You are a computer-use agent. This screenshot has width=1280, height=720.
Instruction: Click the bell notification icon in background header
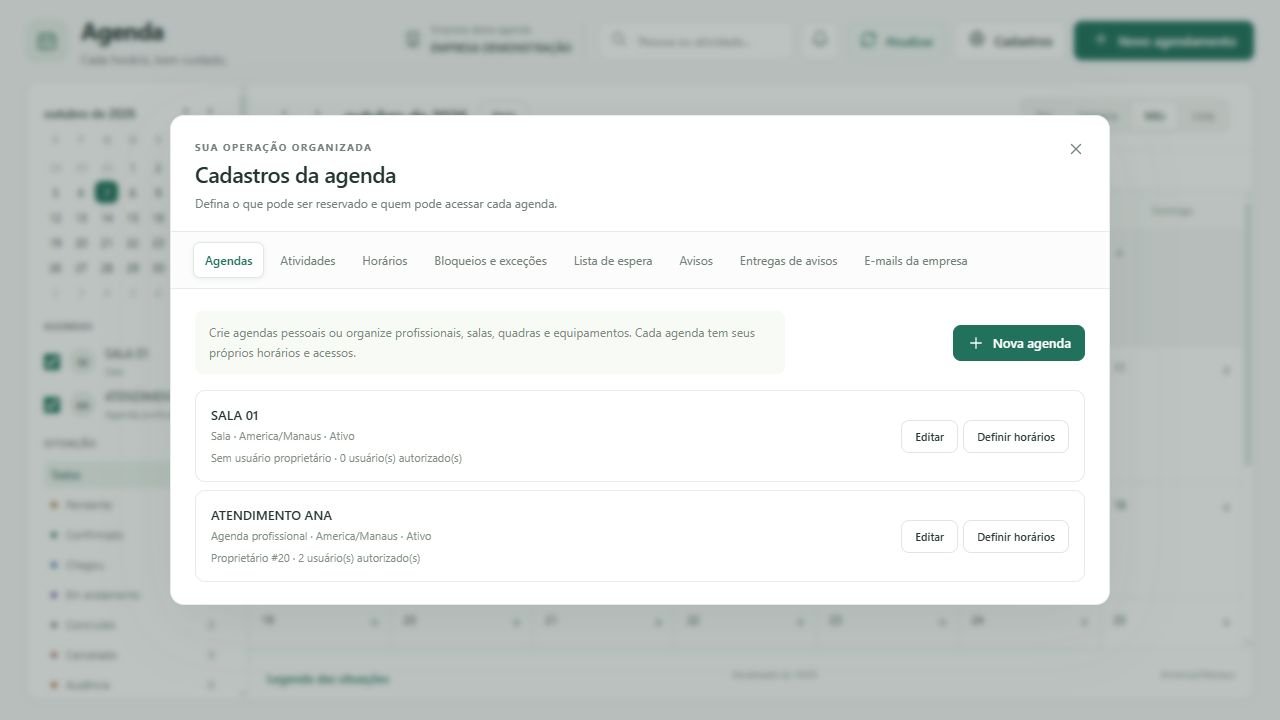[820, 40]
